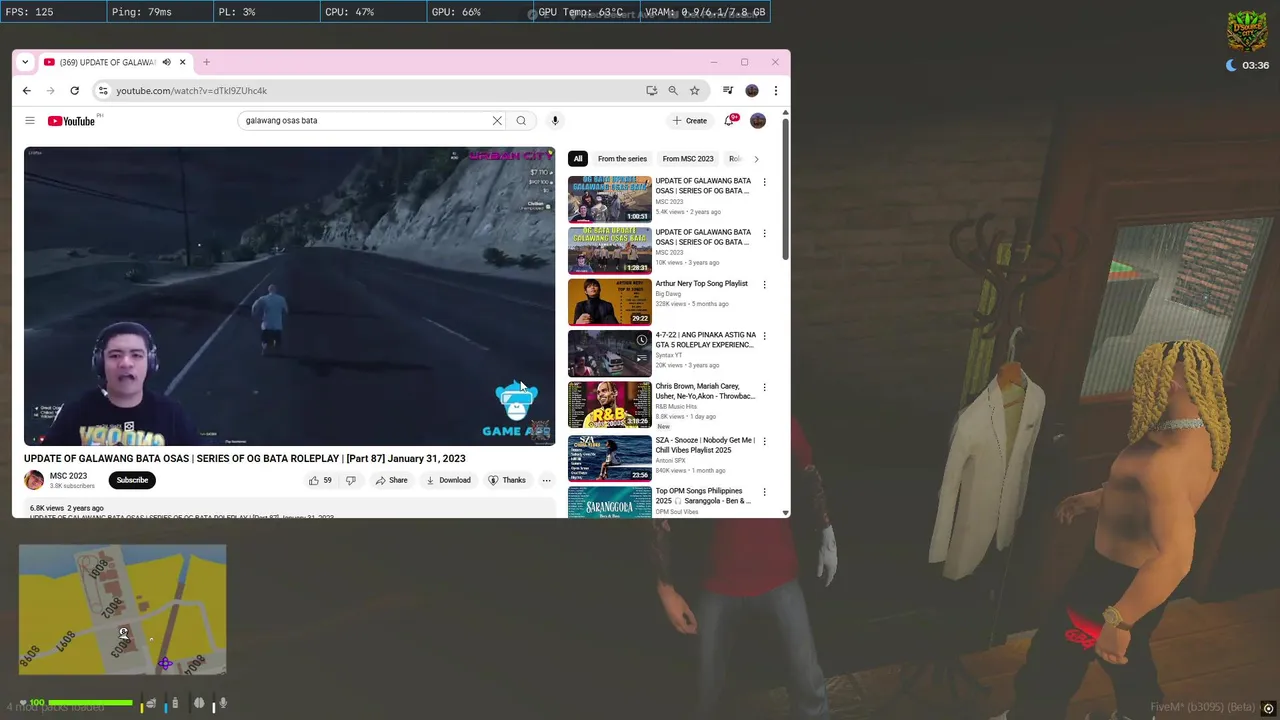Show more filter chips with arrow

click(756, 159)
